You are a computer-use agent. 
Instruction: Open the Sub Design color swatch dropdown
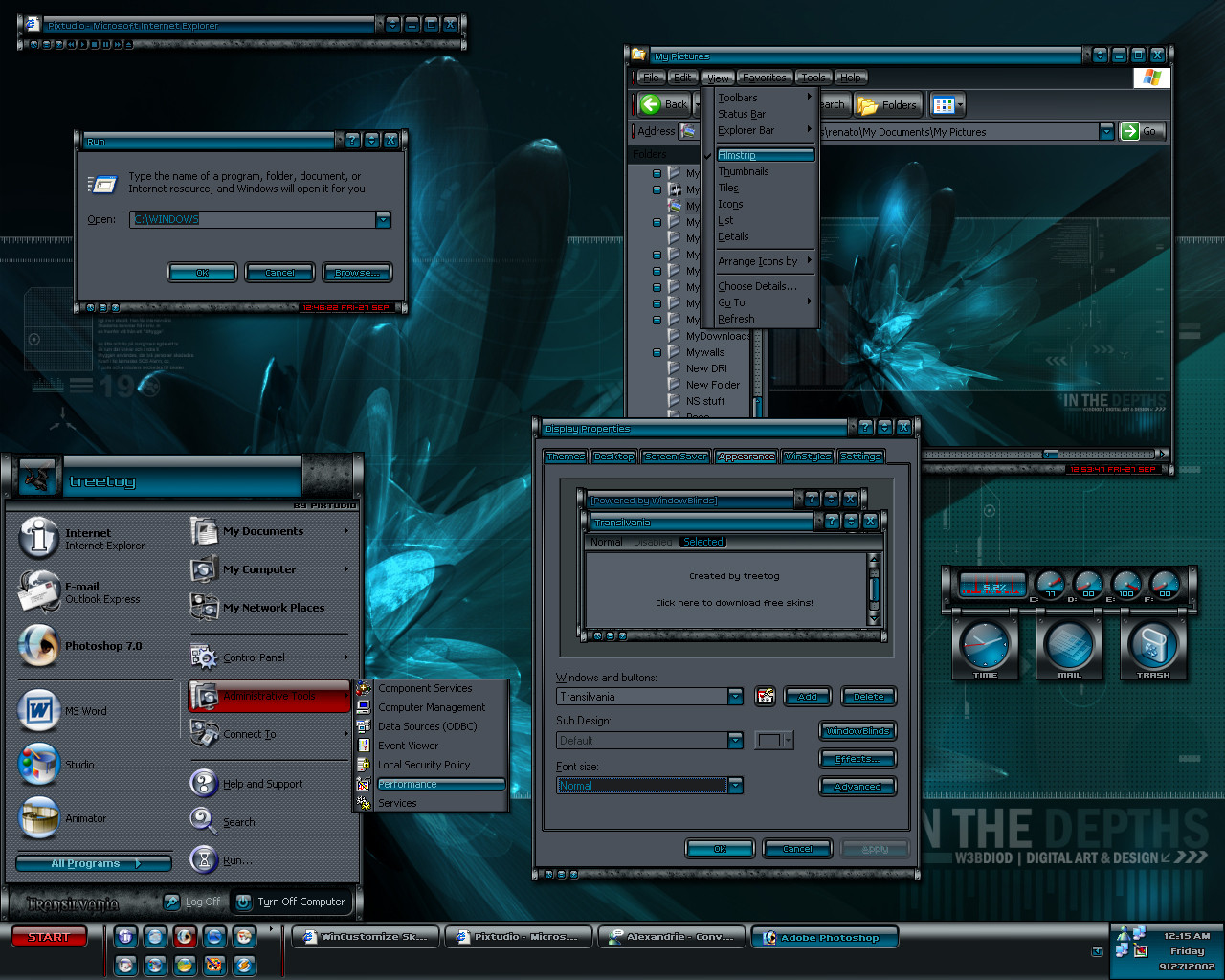coord(774,740)
